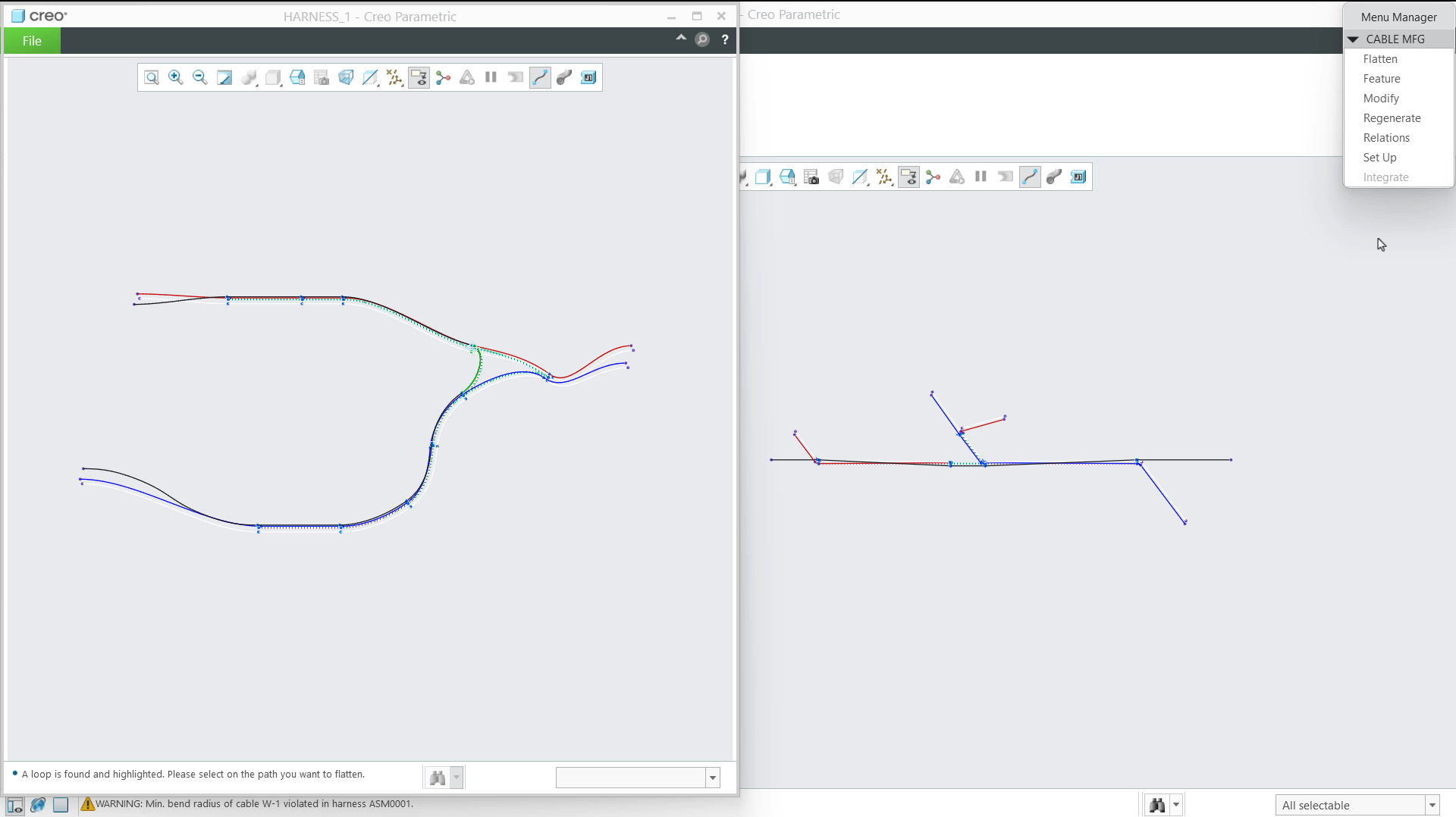The width and height of the screenshot is (1456, 817).
Task: Open selection filter combo box in HARNESS_1
Action: (637, 778)
